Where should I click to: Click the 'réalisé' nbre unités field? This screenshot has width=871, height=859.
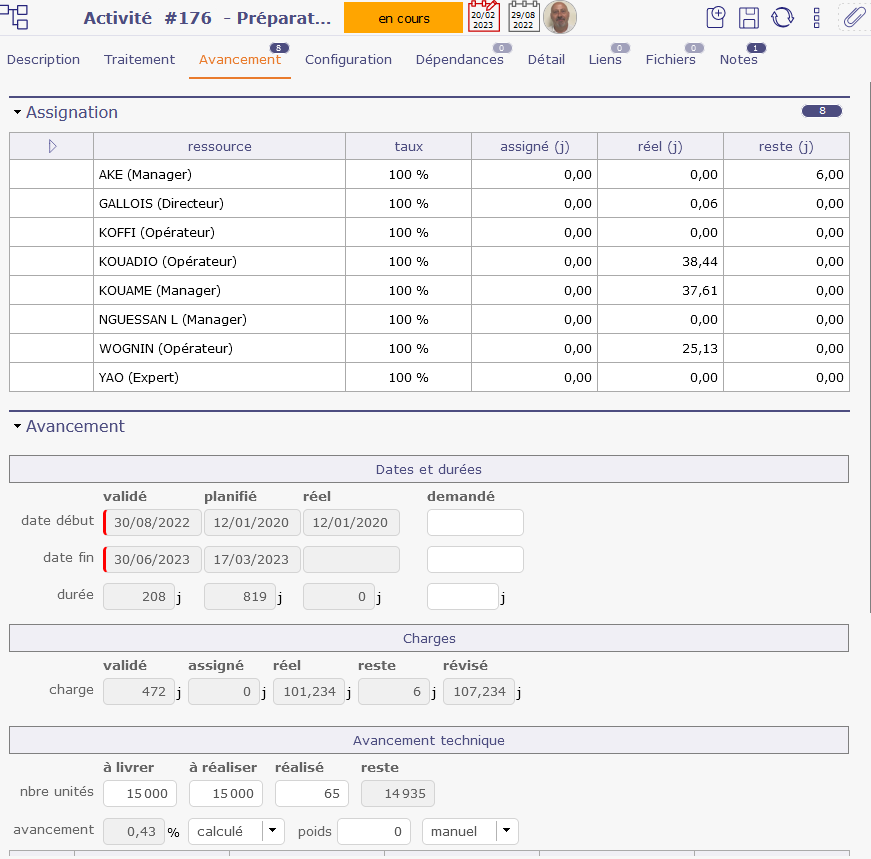[x=311, y=794]
